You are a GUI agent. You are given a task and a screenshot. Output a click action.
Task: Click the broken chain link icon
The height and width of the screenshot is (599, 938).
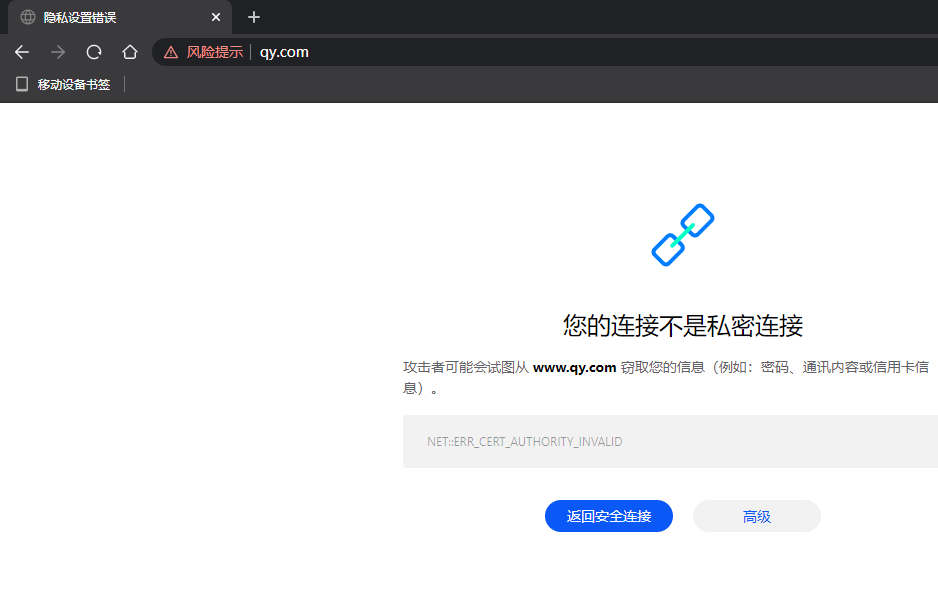point(683,235)
